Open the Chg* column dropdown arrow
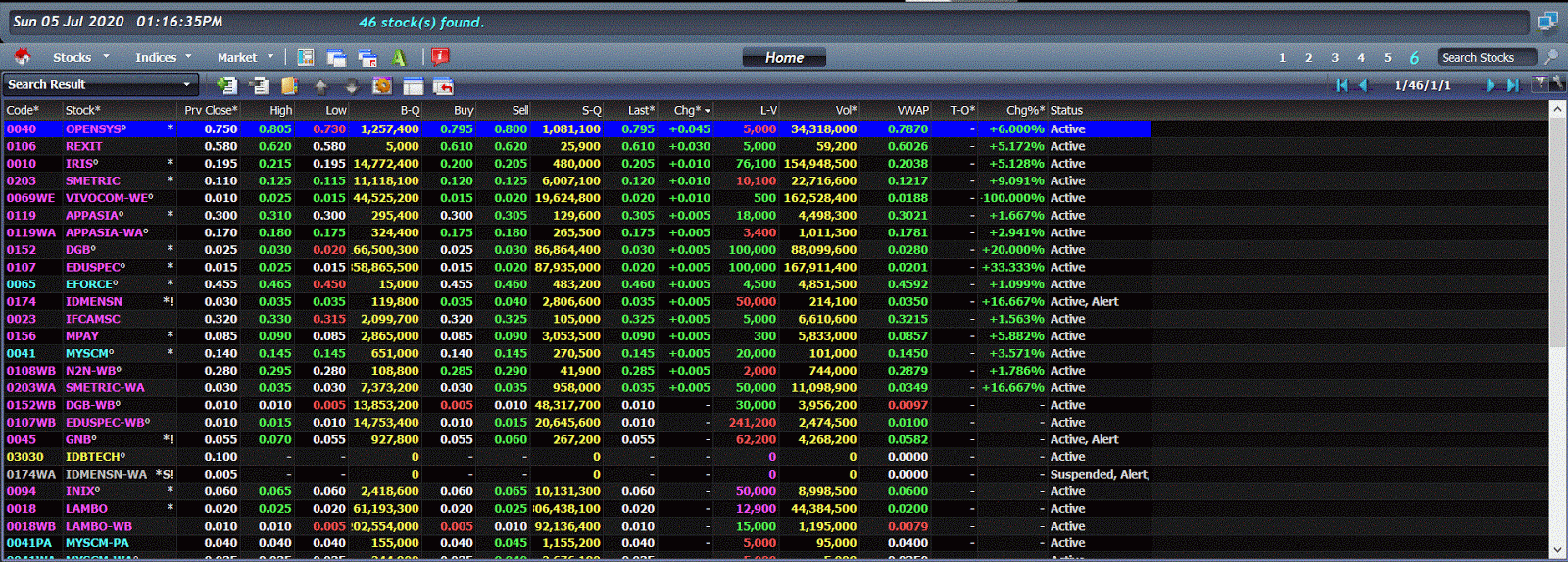 708,111
